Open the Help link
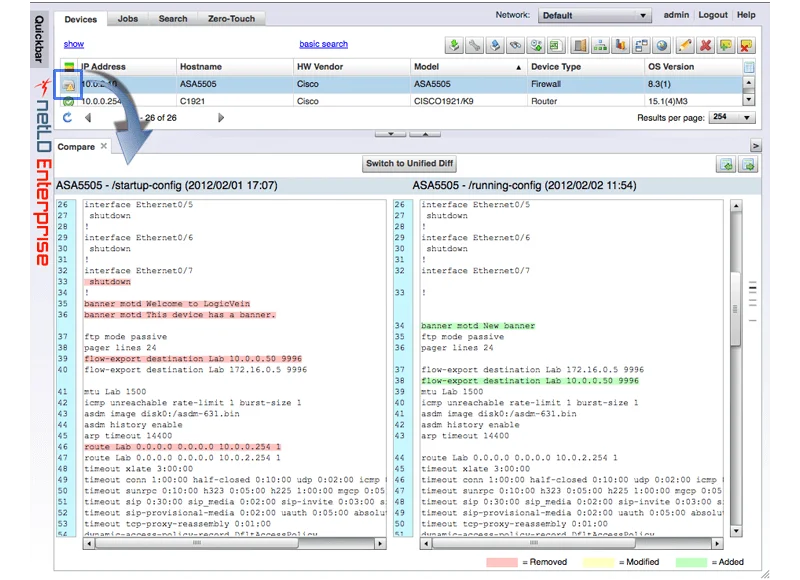Image resolution: width=800 pixels, height=580 pixels. tap(746, 15)
